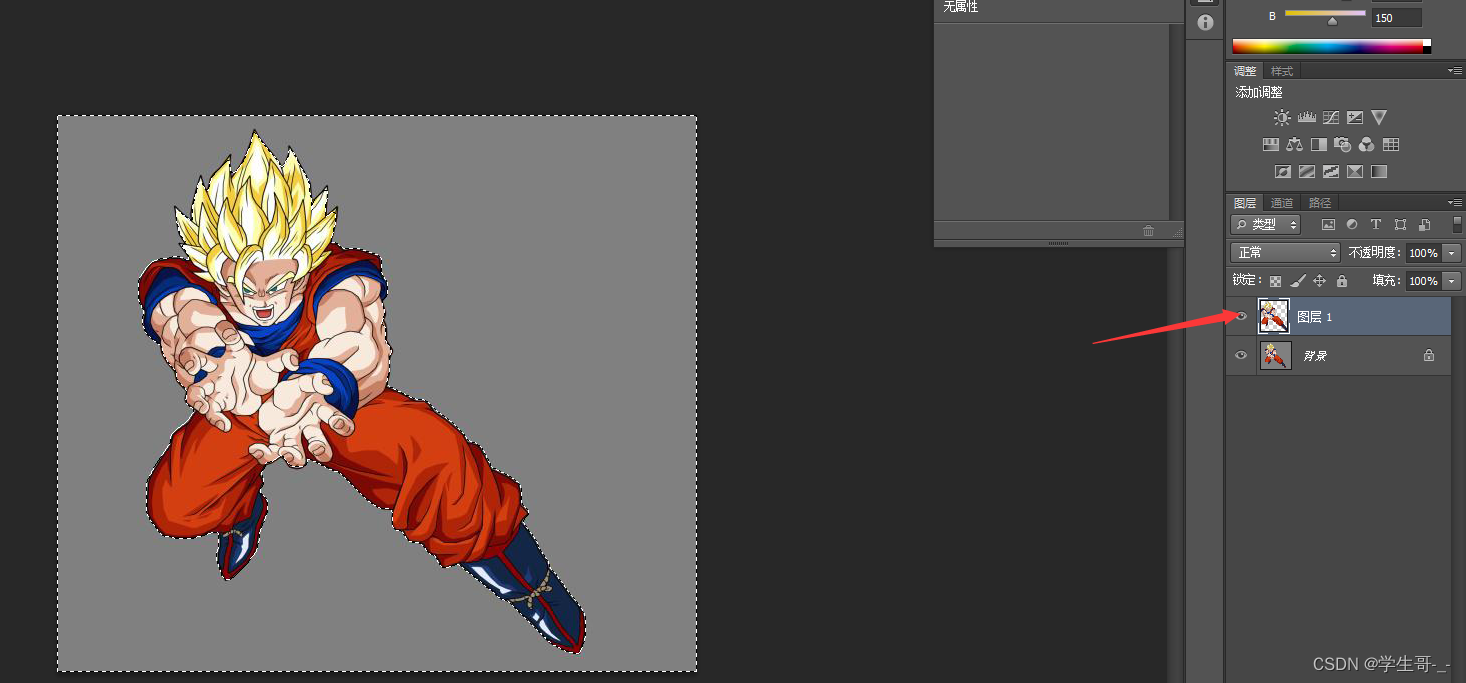Filter layers by adjustment layers icon
This screenshot has width=1466, height=683.
[1352, 225]
